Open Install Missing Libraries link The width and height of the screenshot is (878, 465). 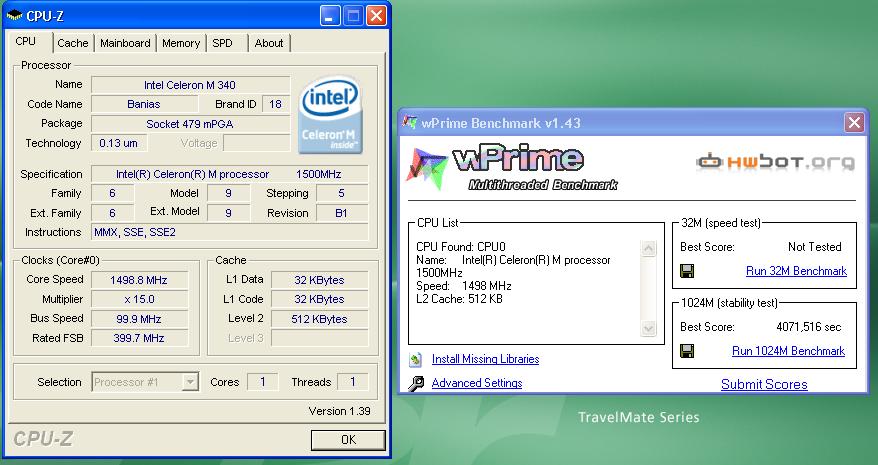485,359
